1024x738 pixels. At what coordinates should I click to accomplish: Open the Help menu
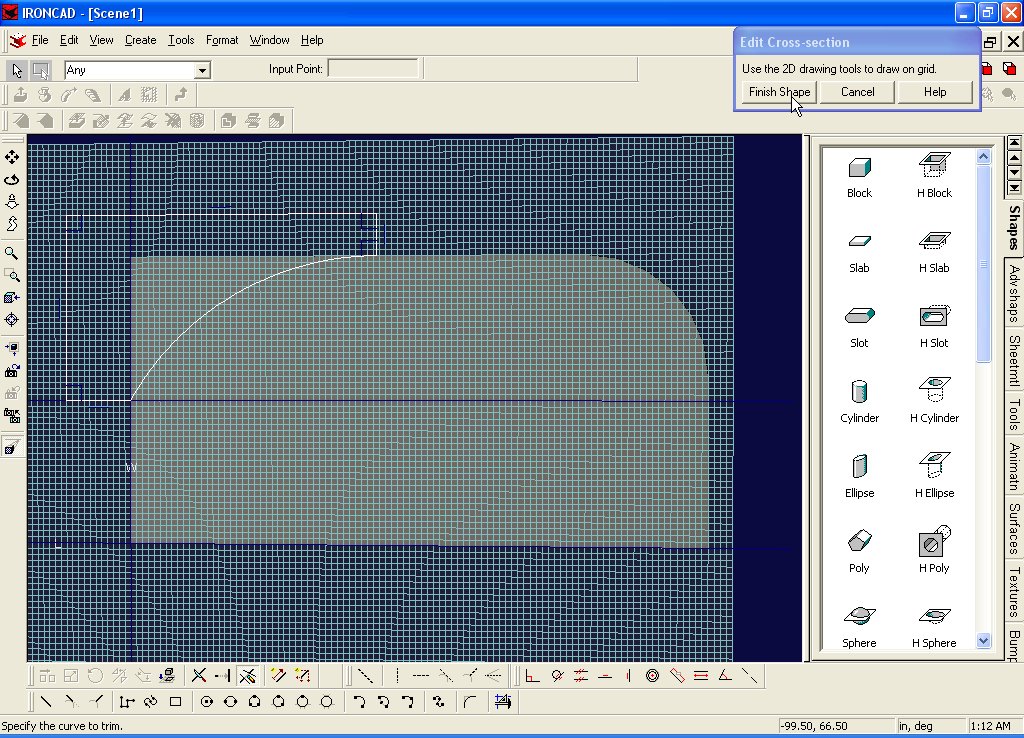[312, 40]
